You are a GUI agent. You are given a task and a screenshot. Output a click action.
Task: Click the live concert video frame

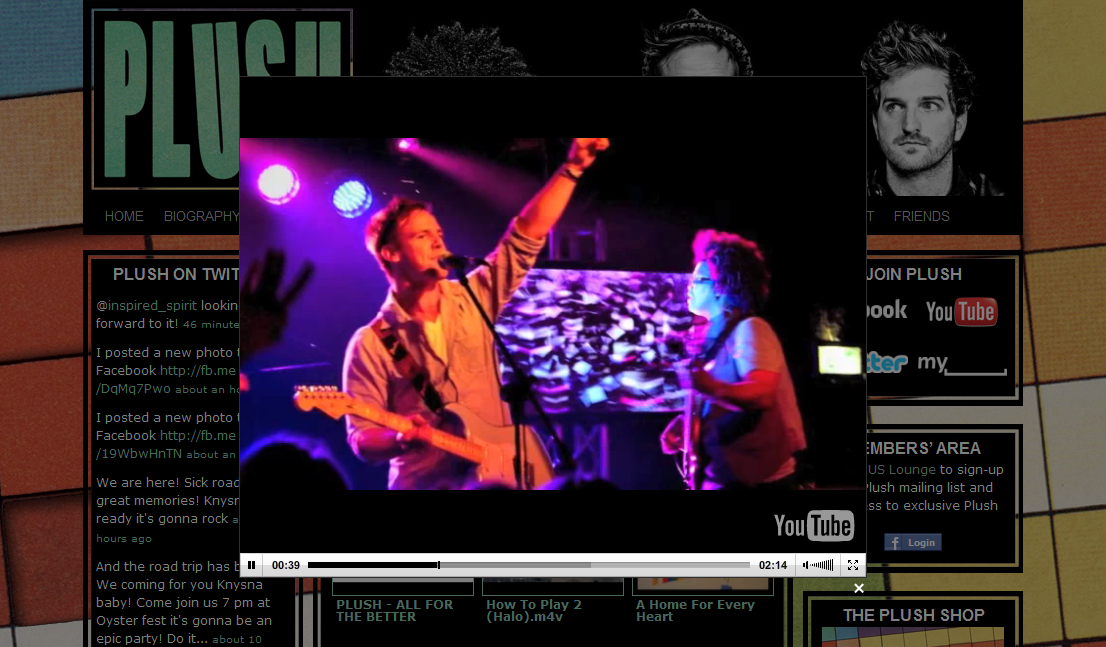pyautogui.click(x=552, y=313)
